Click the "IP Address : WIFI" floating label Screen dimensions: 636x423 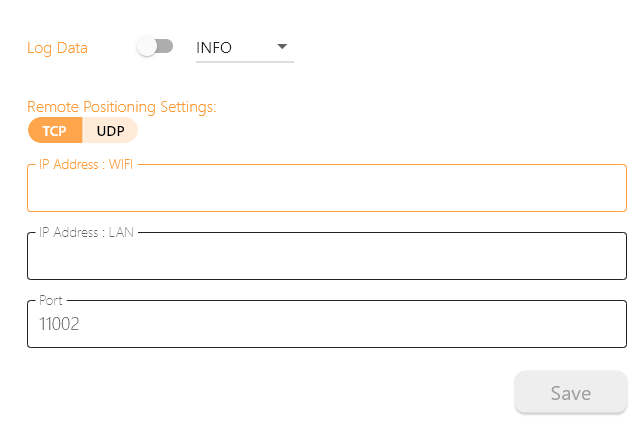pos(86,164)
